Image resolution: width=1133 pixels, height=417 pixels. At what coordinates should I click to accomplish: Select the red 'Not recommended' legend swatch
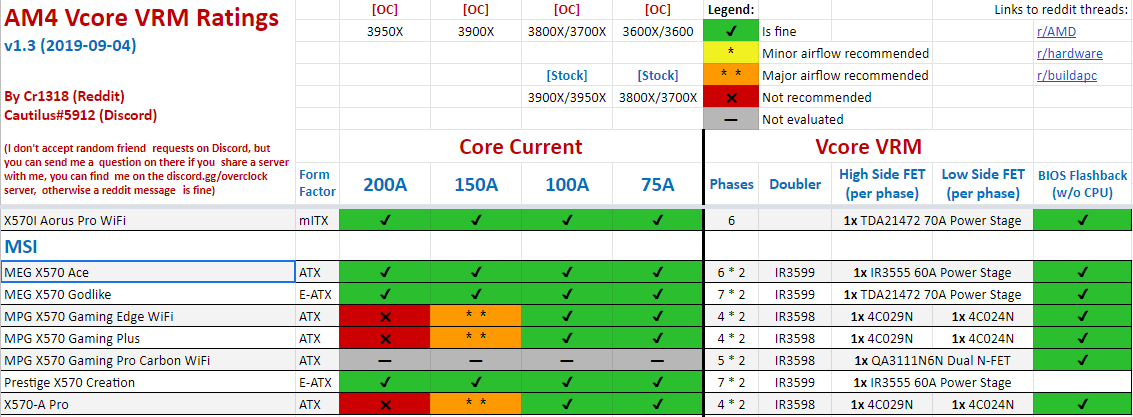point(731,97)
